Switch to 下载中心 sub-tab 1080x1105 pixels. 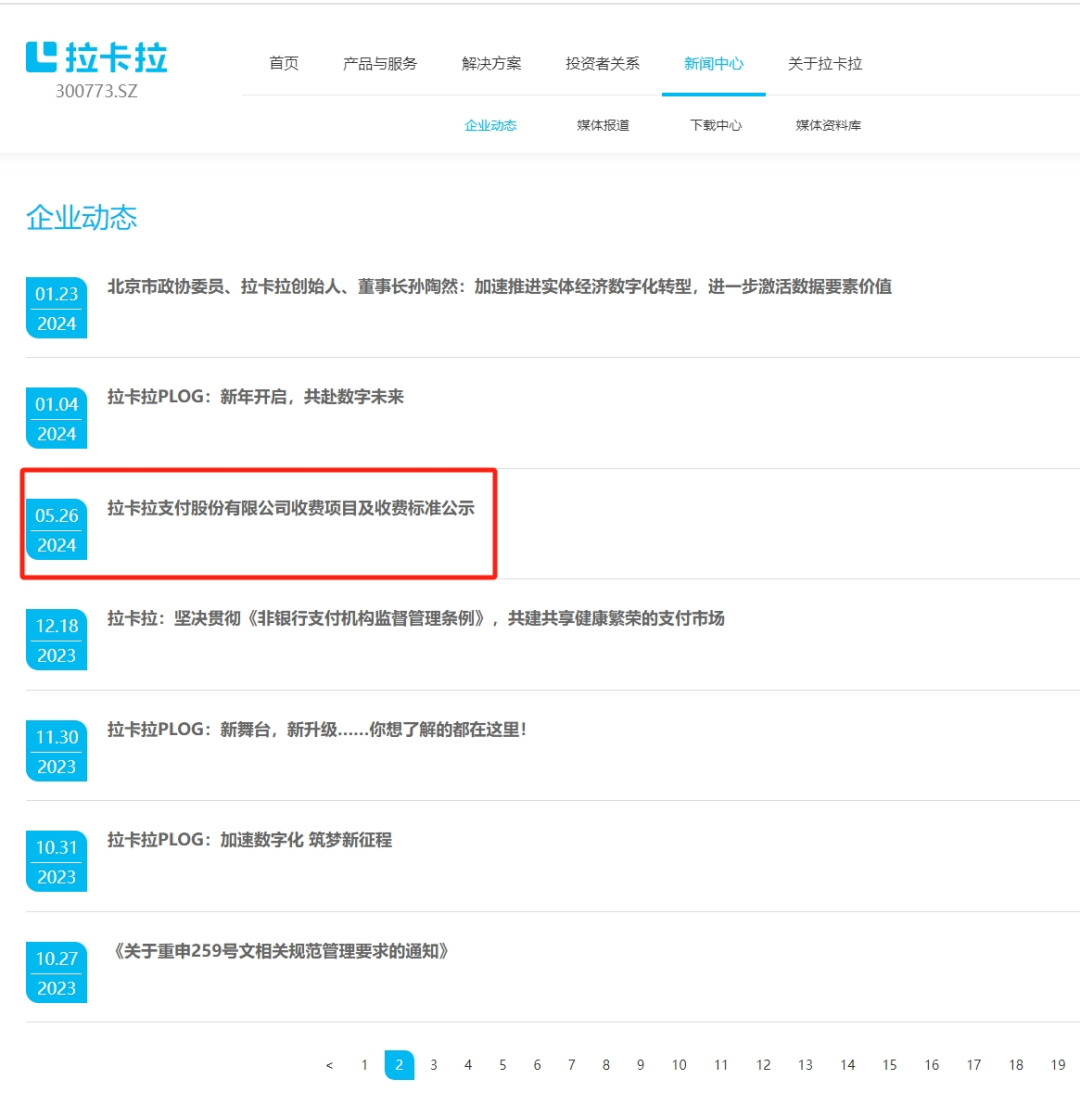pos(716,125)
